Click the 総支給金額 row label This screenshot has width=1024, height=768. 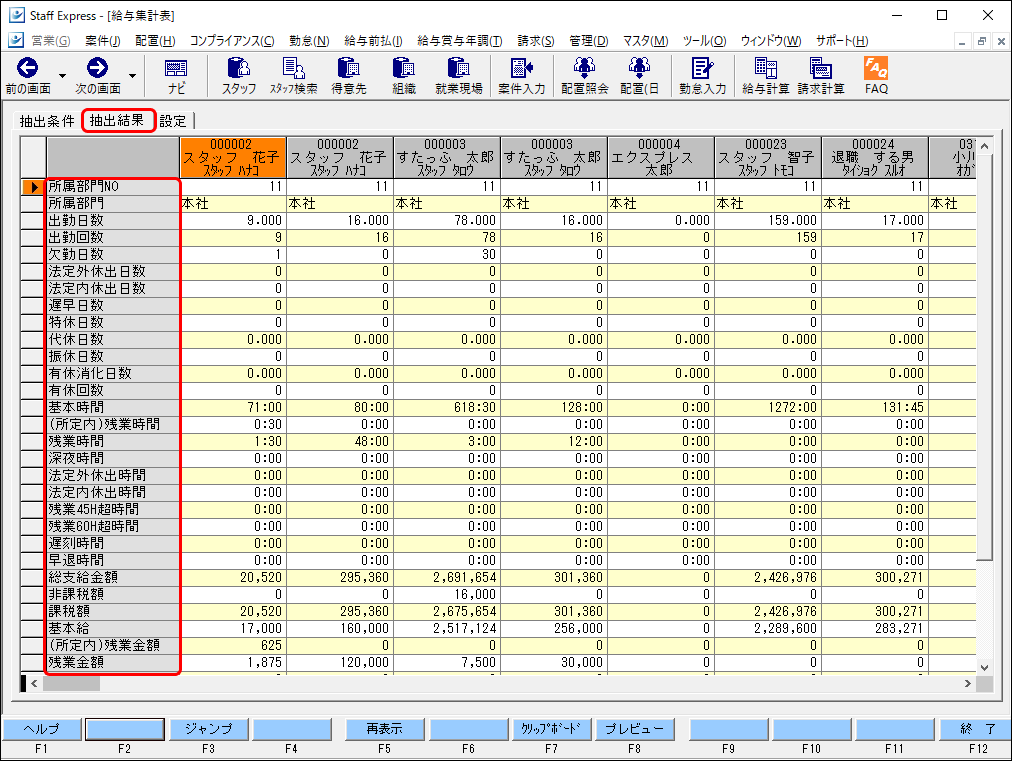click(x=113, y=577)
